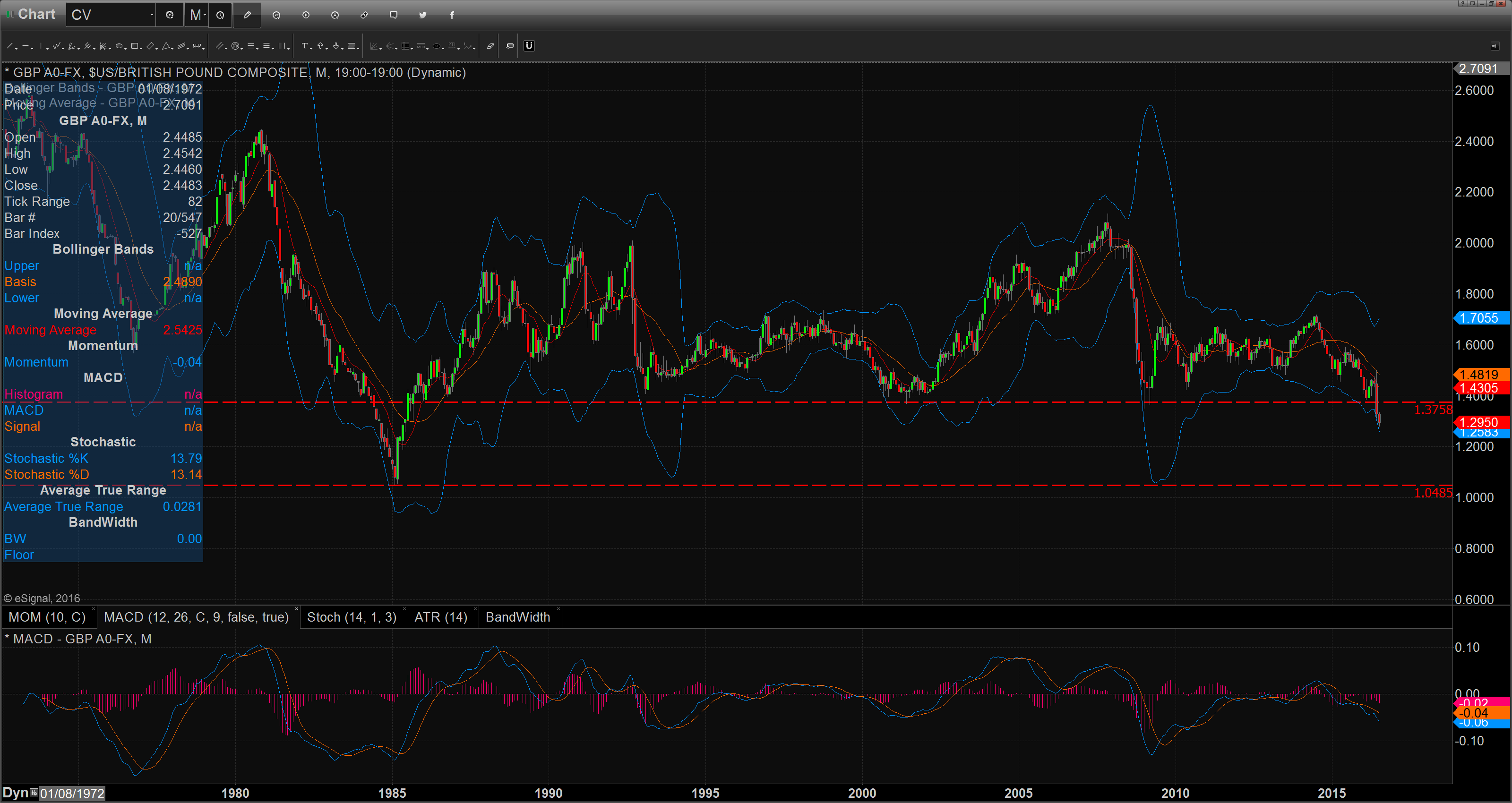Select the Gann fan box tool

103,46
